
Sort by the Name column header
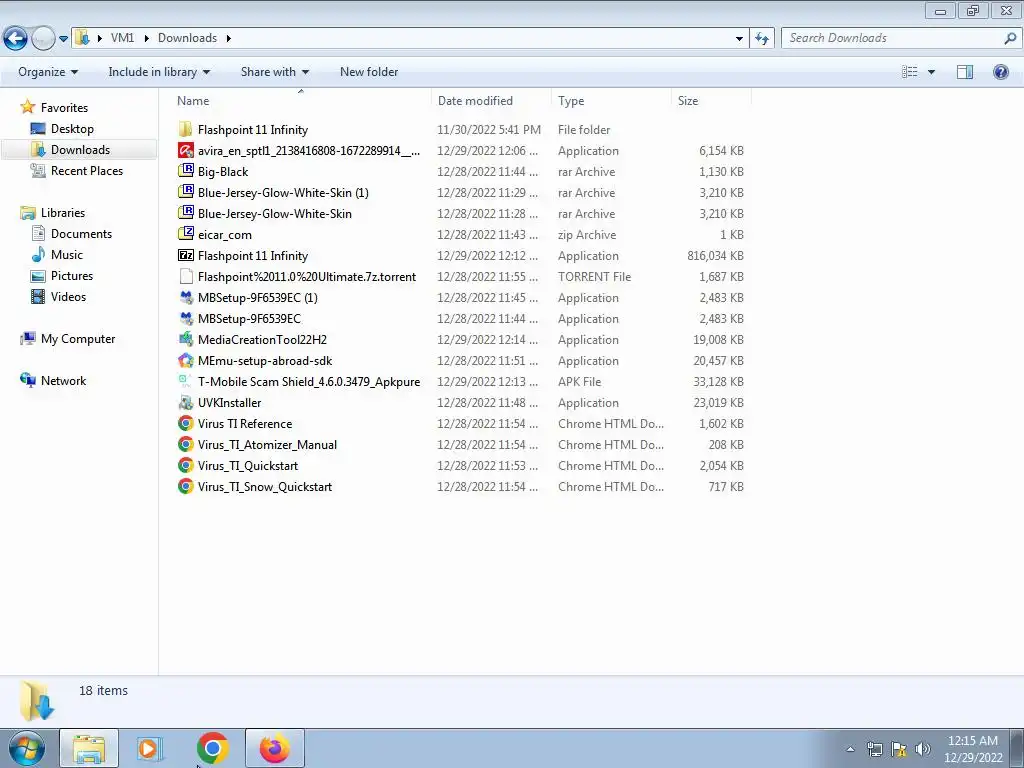(x=301, y=101)
